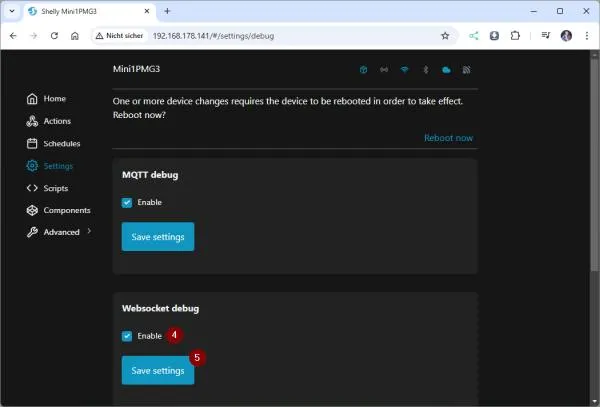Viewport: 600px width, 407px height.
Task: Open the browser profile avatar
Action: pos(566,36)
